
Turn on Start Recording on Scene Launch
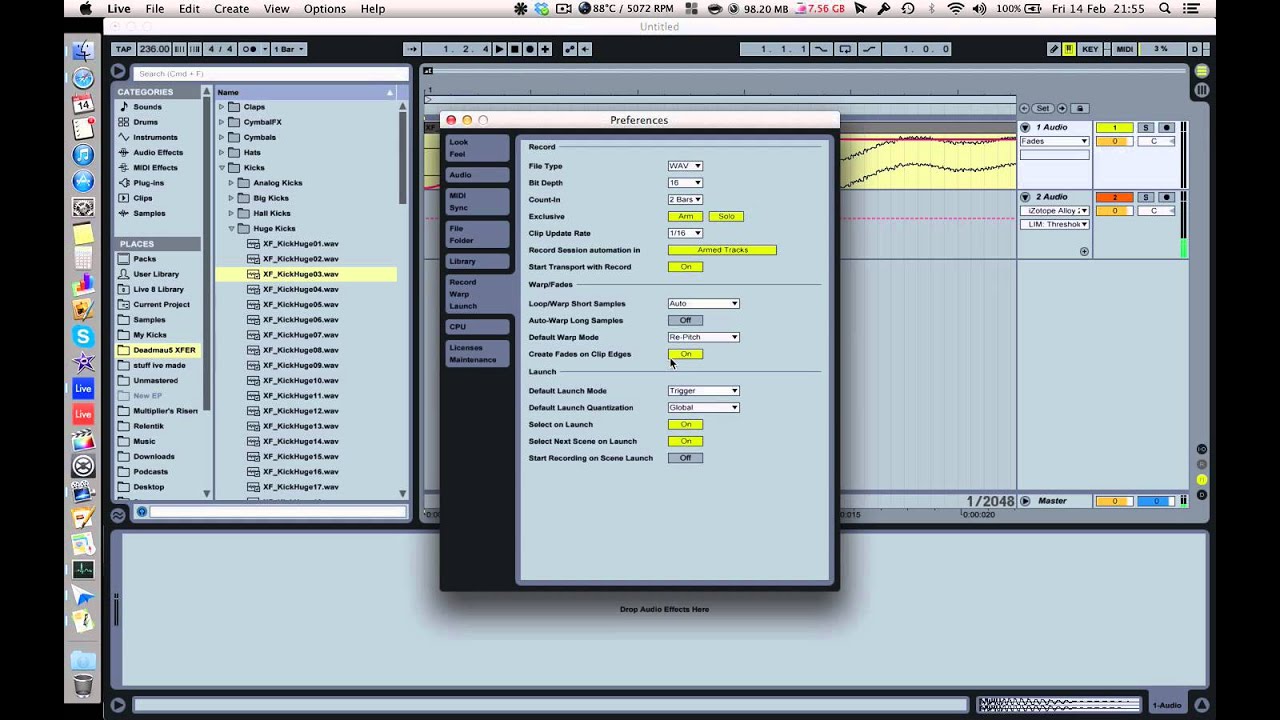[685, 458]
